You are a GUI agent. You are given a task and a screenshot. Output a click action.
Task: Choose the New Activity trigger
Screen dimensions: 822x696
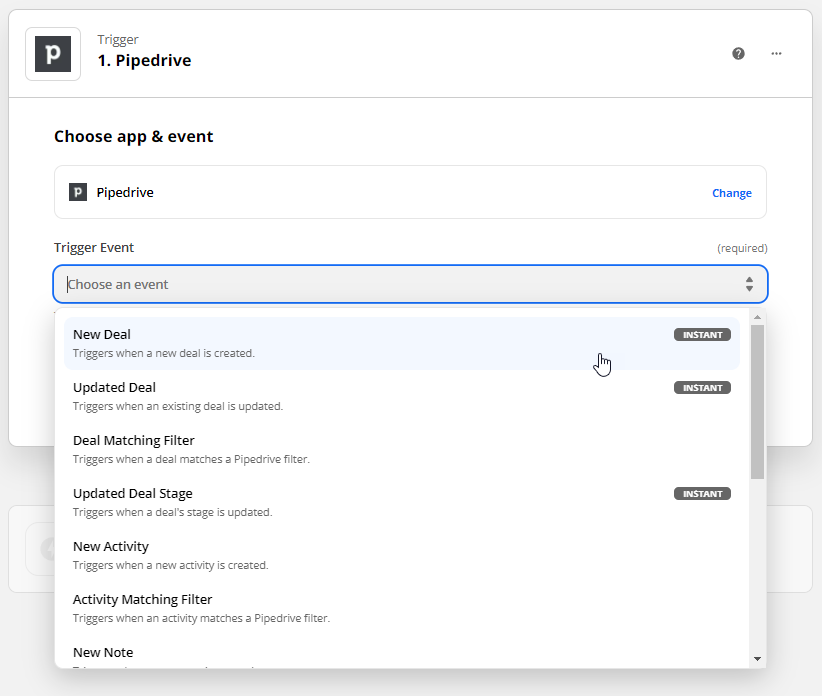point(300,555)
